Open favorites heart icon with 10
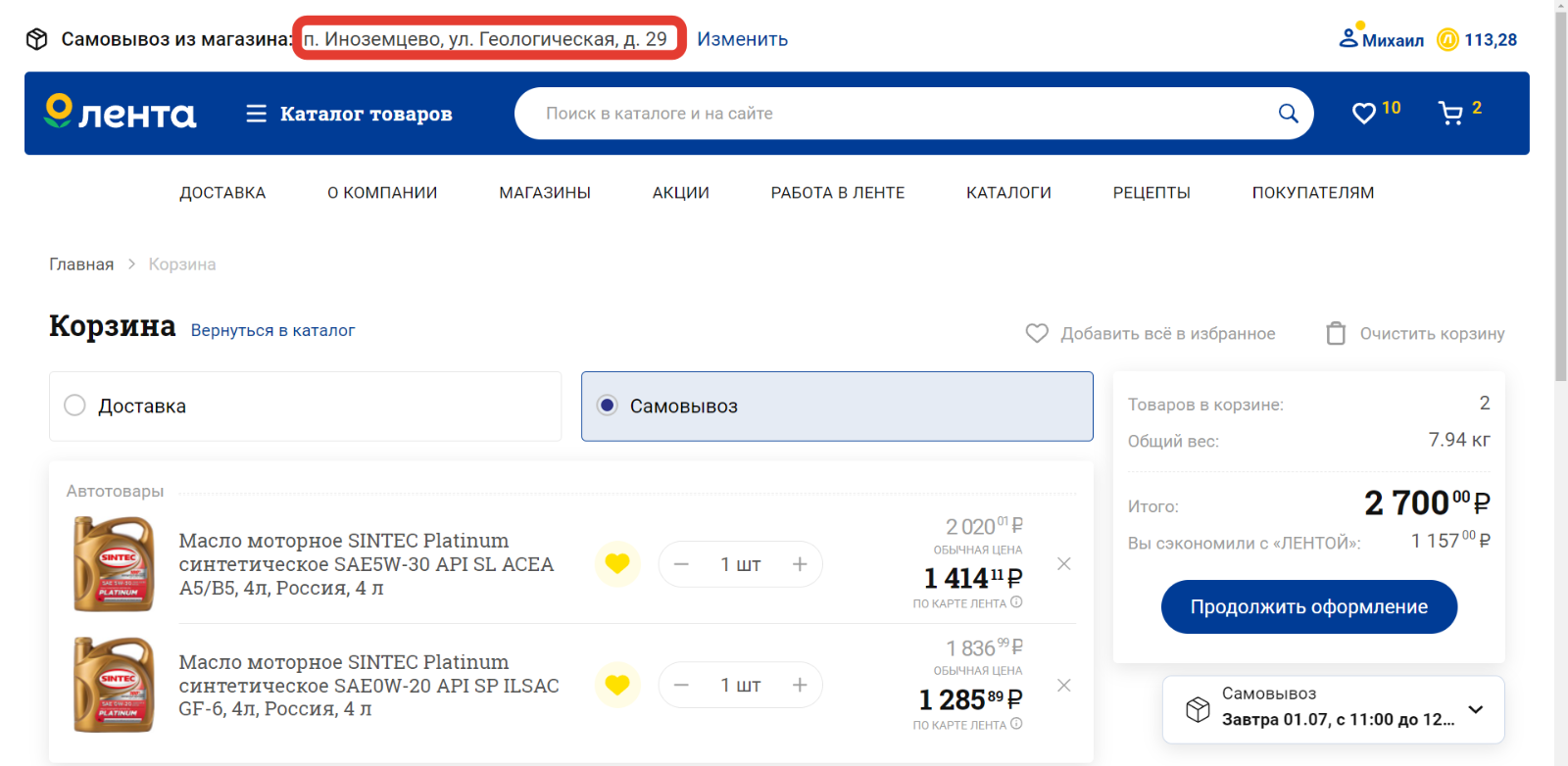 pyautogui.click(x=1364, y=114)
